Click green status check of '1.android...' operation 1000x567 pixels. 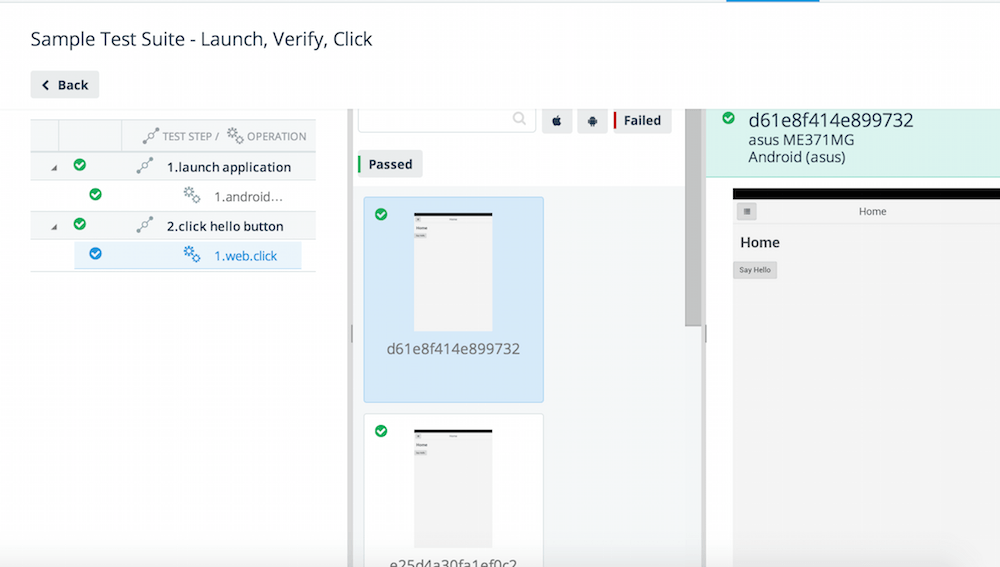coord(96,195)
